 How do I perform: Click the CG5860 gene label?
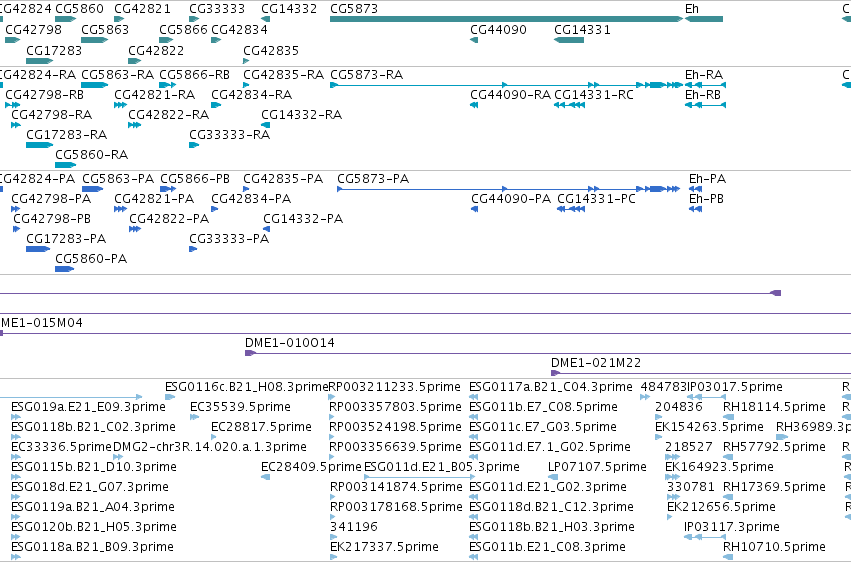(x=79, y=9)
